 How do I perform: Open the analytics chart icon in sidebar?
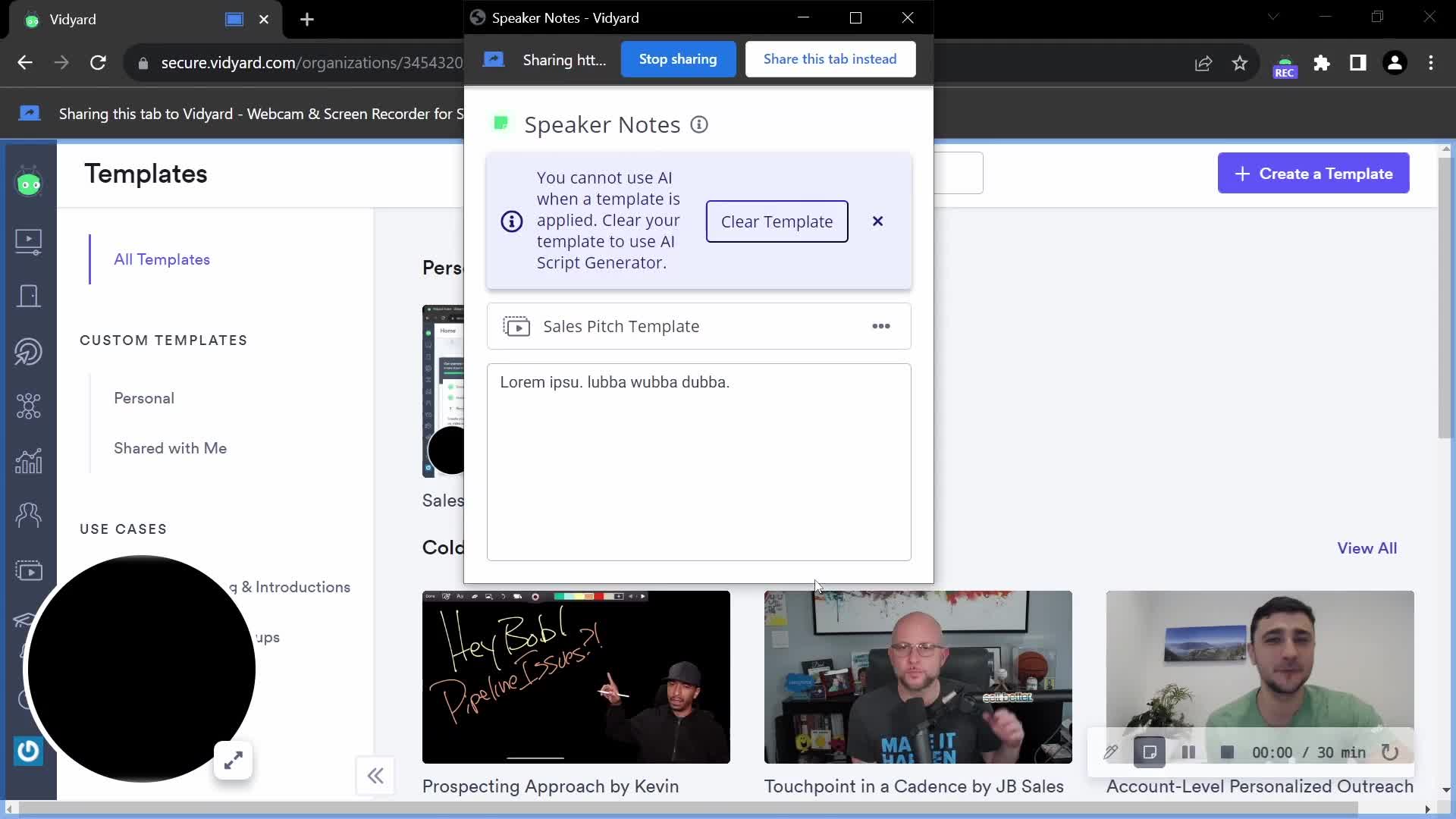(x=29, y=461)
